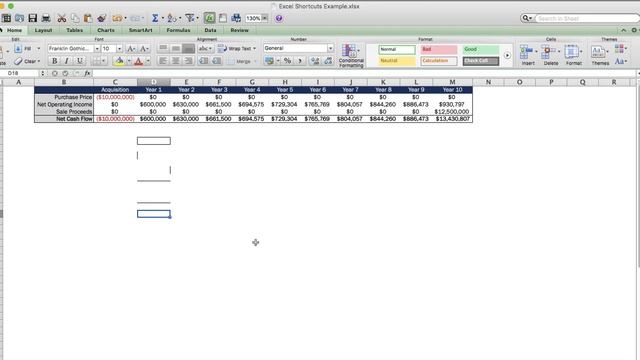Screen dimensions: 640x360
Task: Toggle Bold formatting
Action: (54, 61)
